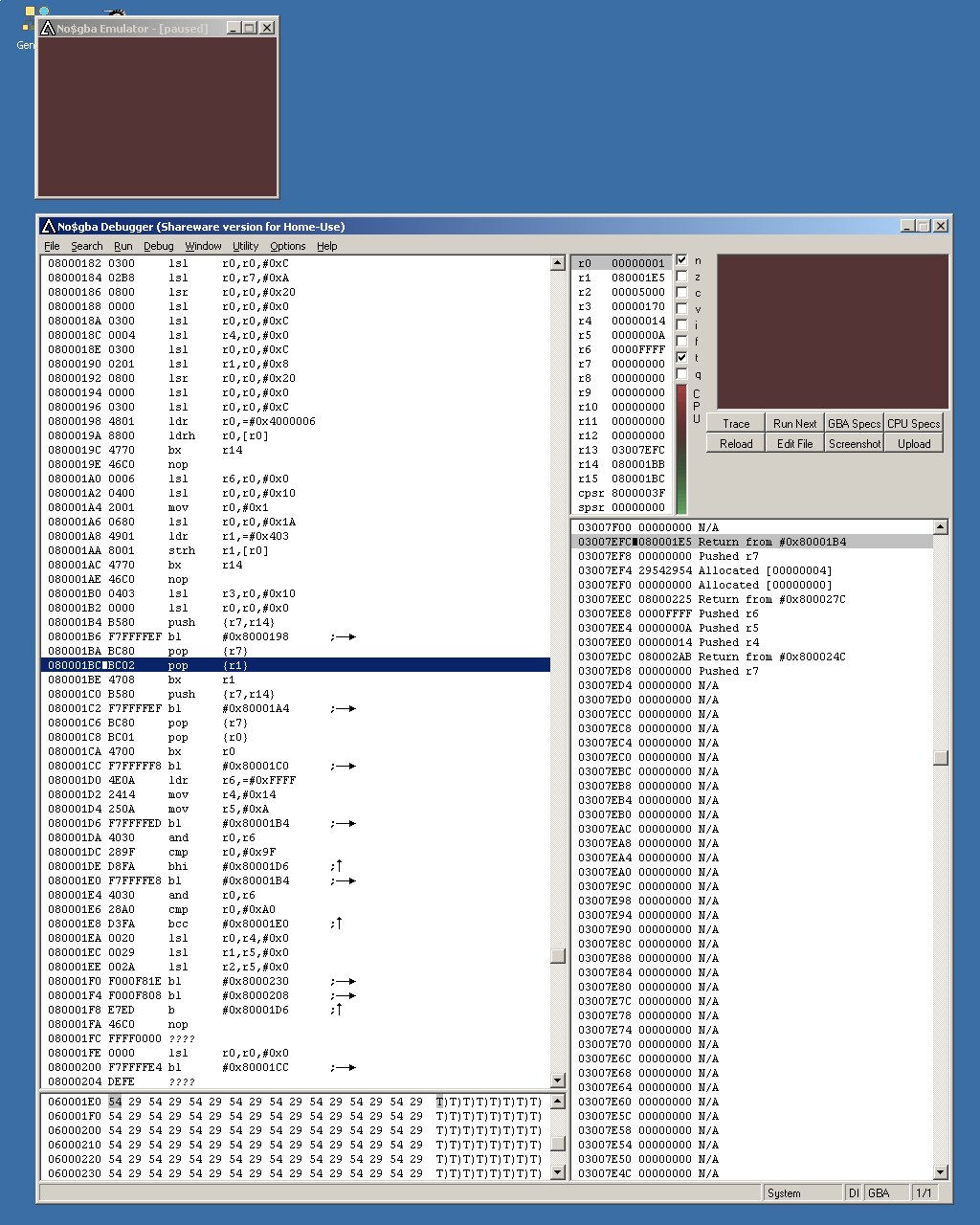Uncheck the t (thumb) flag checkbox

[681, 357]
